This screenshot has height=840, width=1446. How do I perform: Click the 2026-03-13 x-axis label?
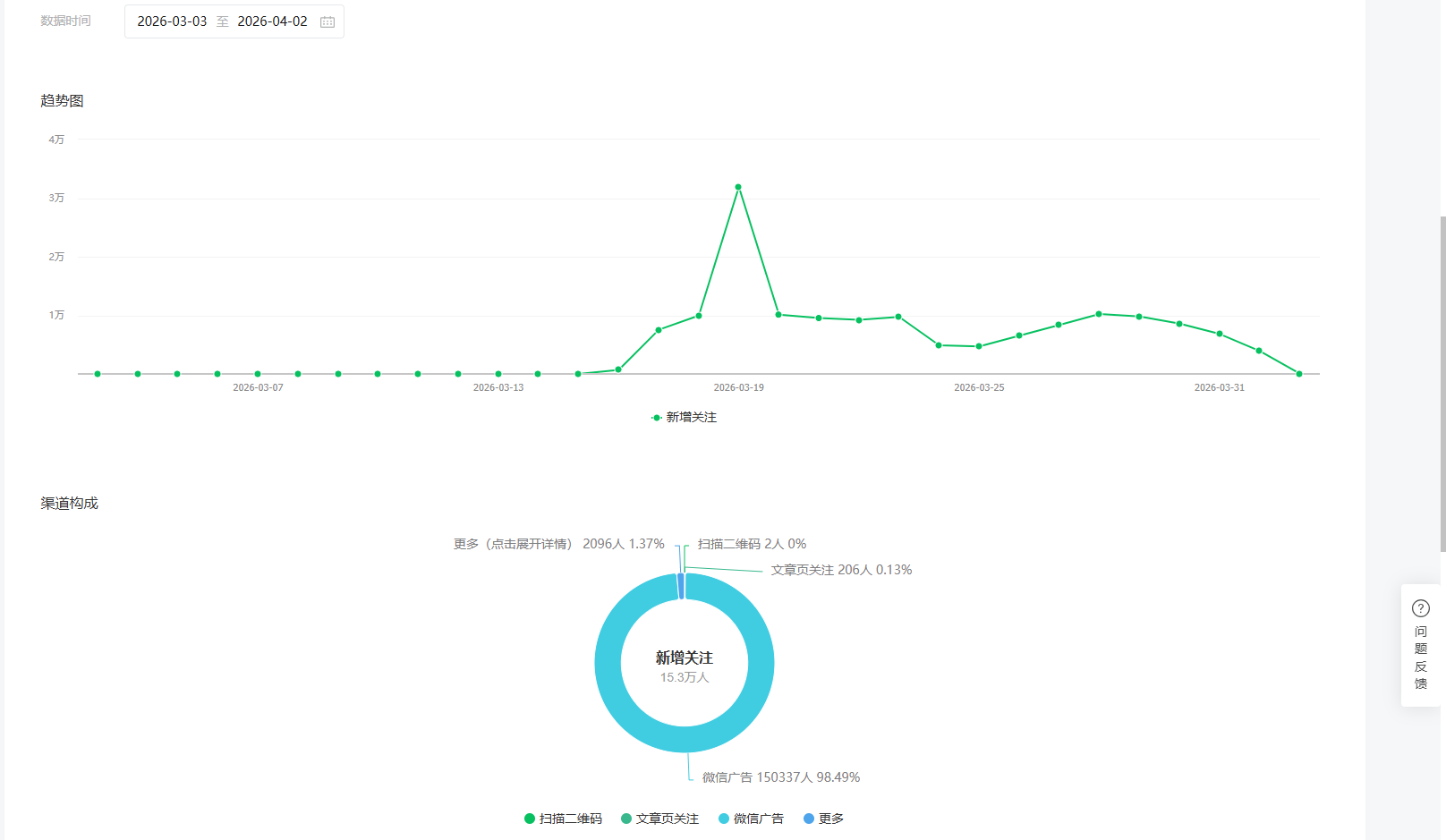[x=498, y=387]
